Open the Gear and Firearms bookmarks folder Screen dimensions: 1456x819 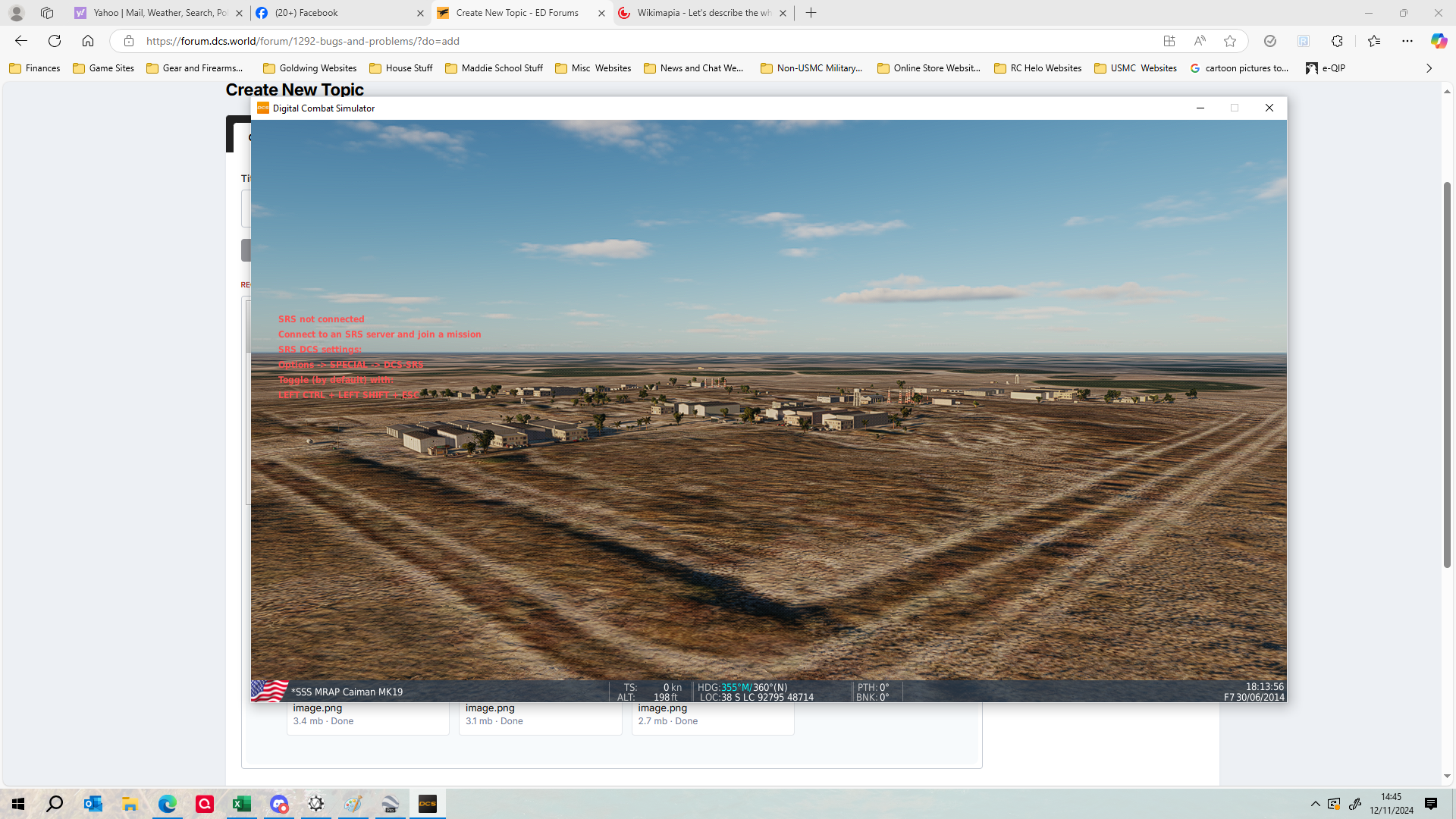click(196, 68)
